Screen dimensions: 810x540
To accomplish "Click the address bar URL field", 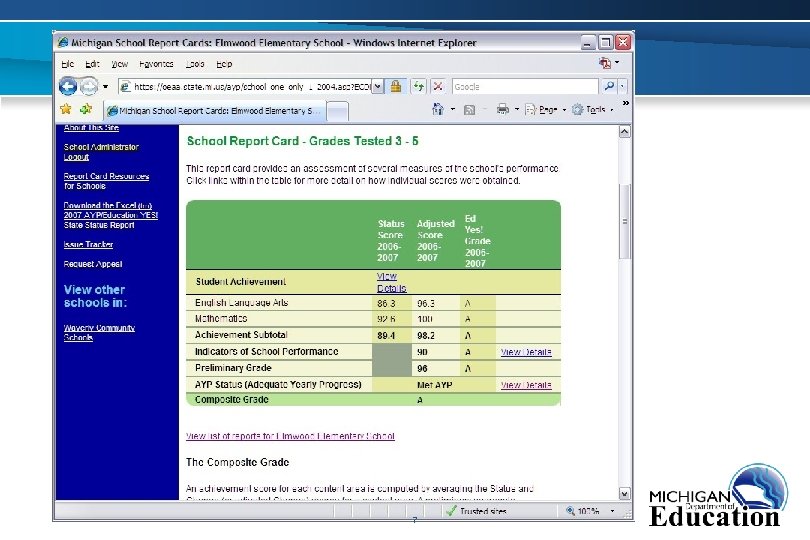I will point(245,87).
